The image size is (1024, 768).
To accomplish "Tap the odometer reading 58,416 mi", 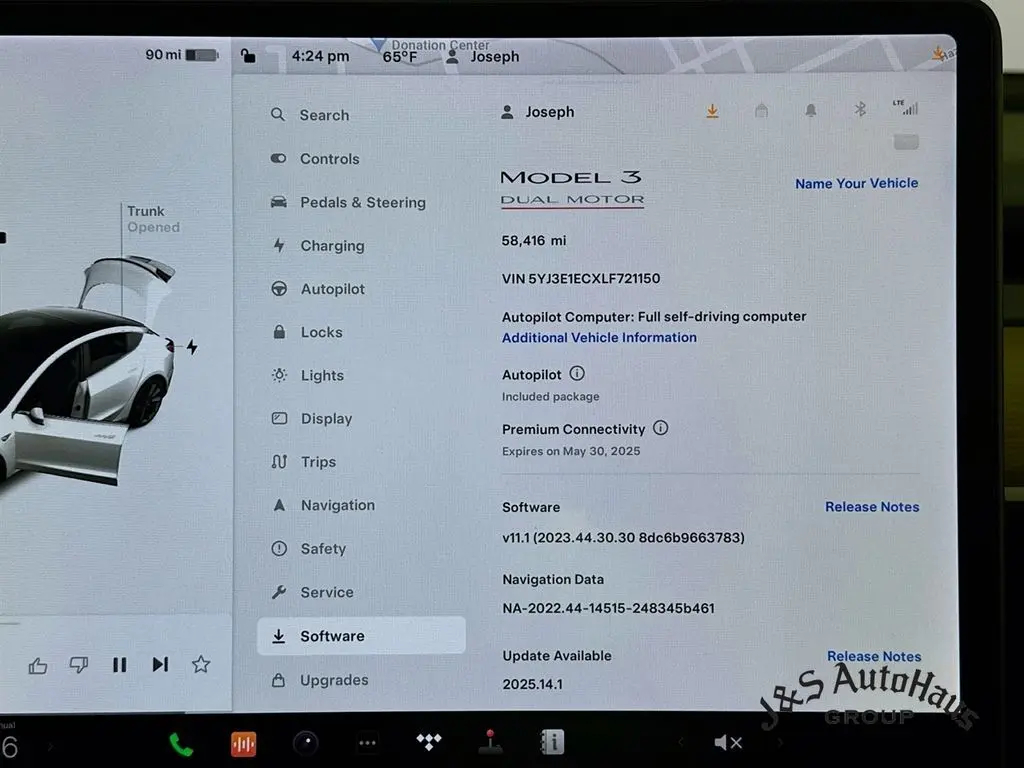I will click(x=534, y=240).
